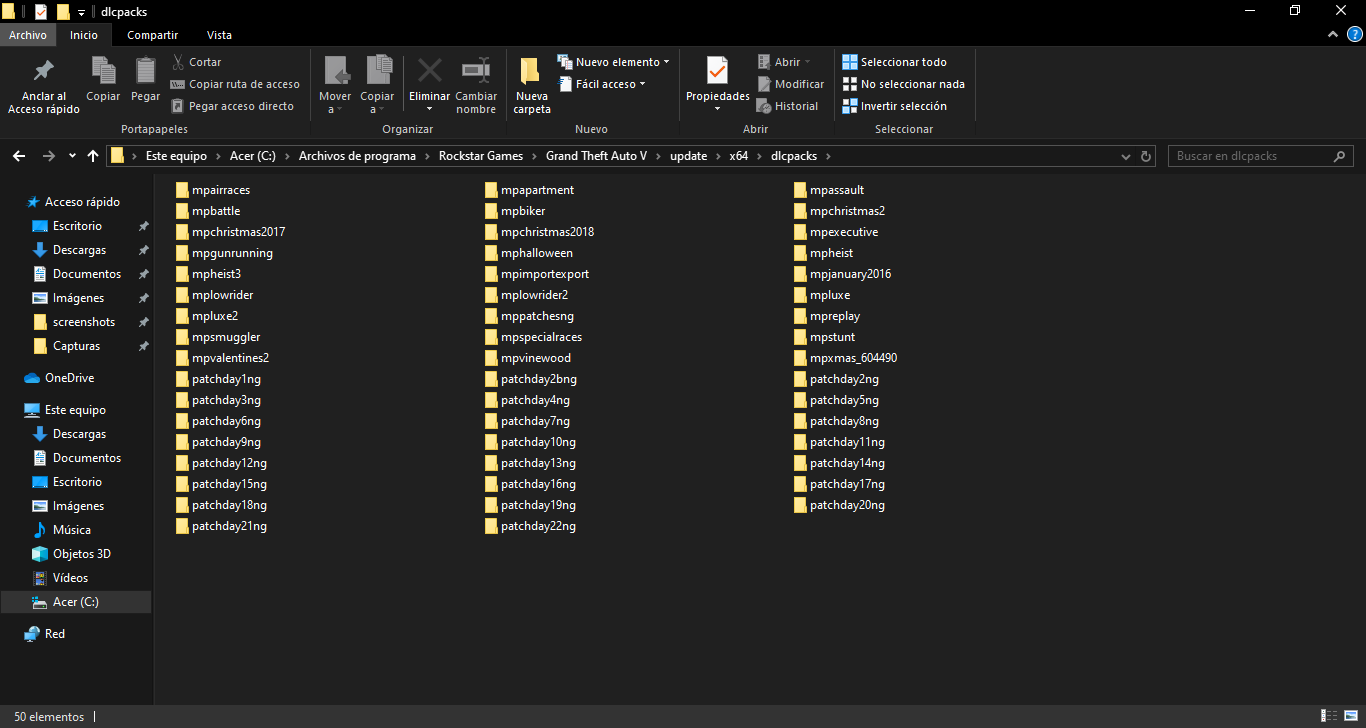
Task: Click the Buscar en dlcpacks search field
Action: 1250,156
